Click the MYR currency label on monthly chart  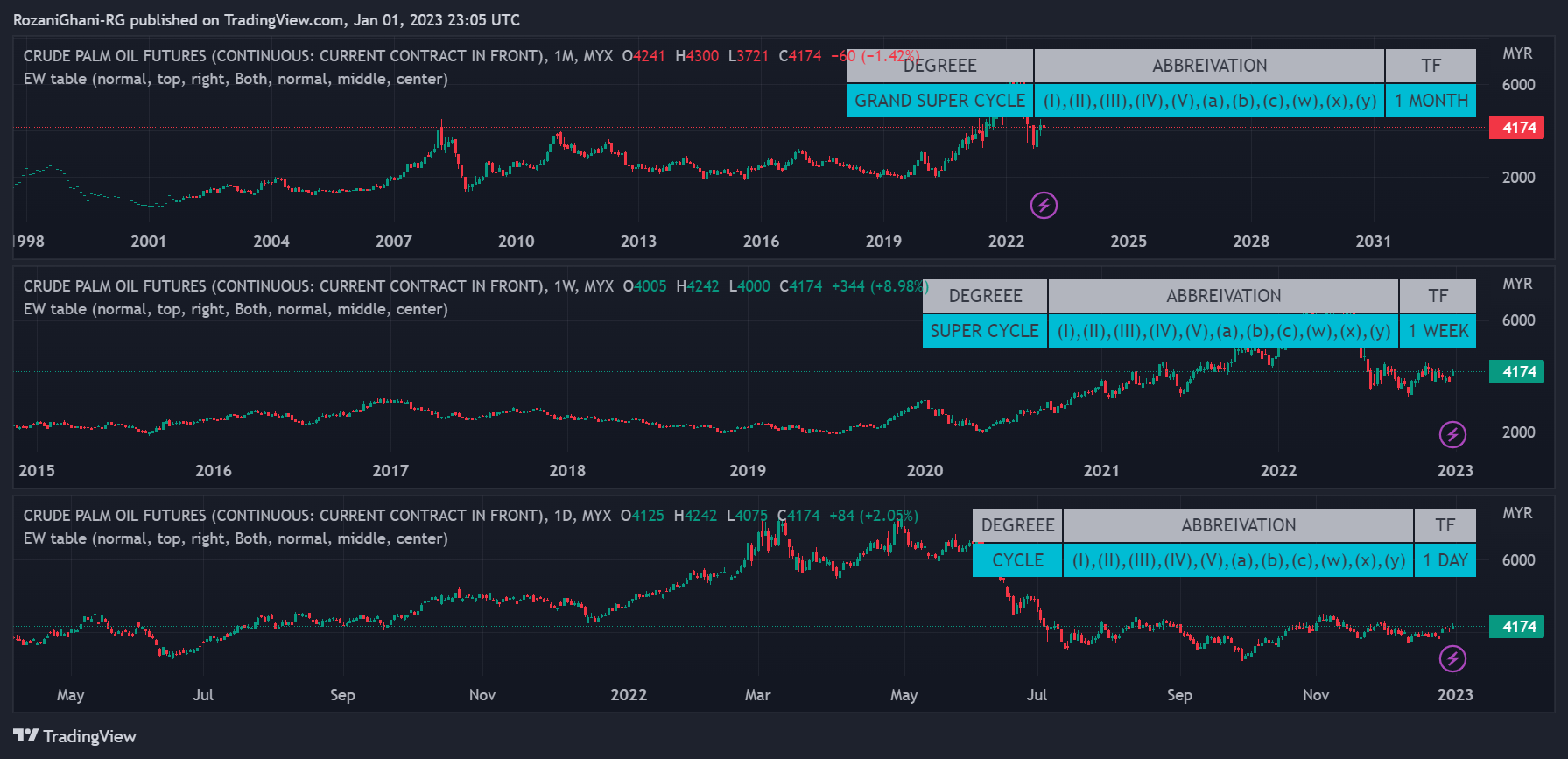point(1517,53)
